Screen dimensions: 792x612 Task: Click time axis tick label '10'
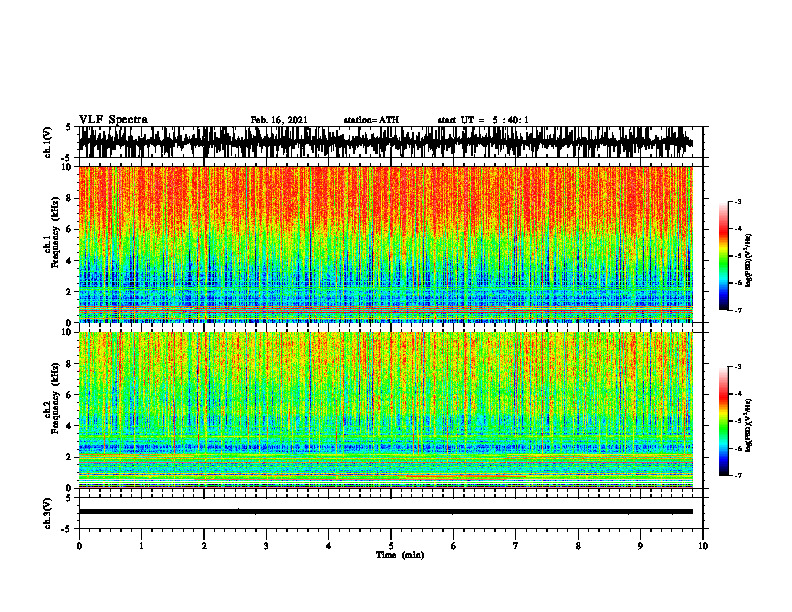point(703,546)
